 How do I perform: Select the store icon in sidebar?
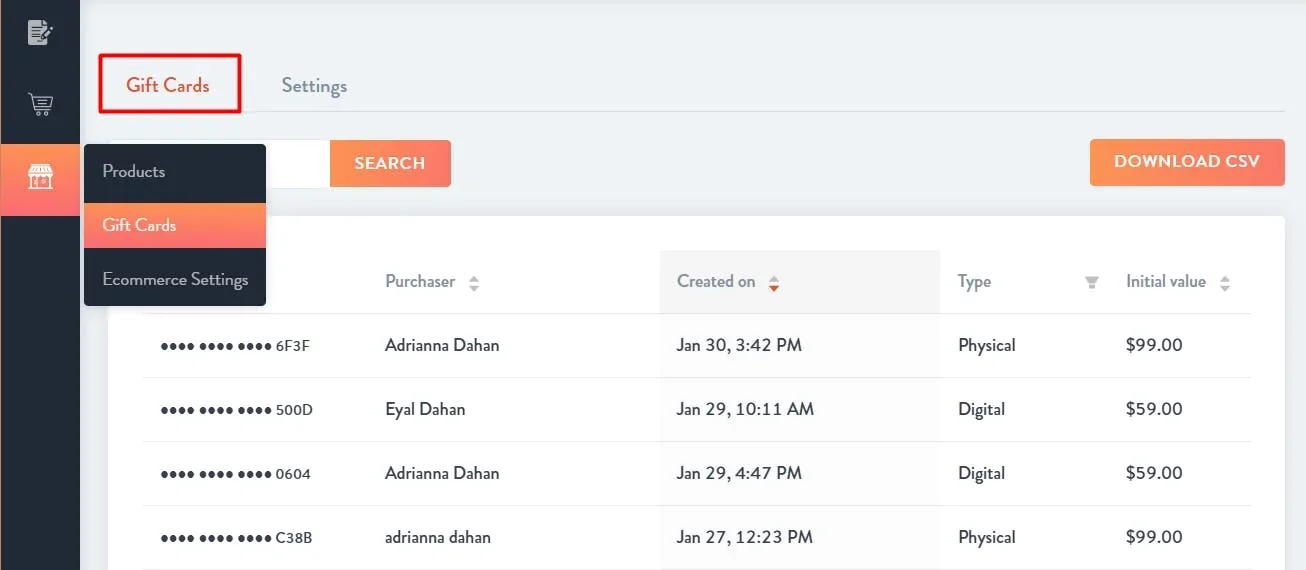40,179
